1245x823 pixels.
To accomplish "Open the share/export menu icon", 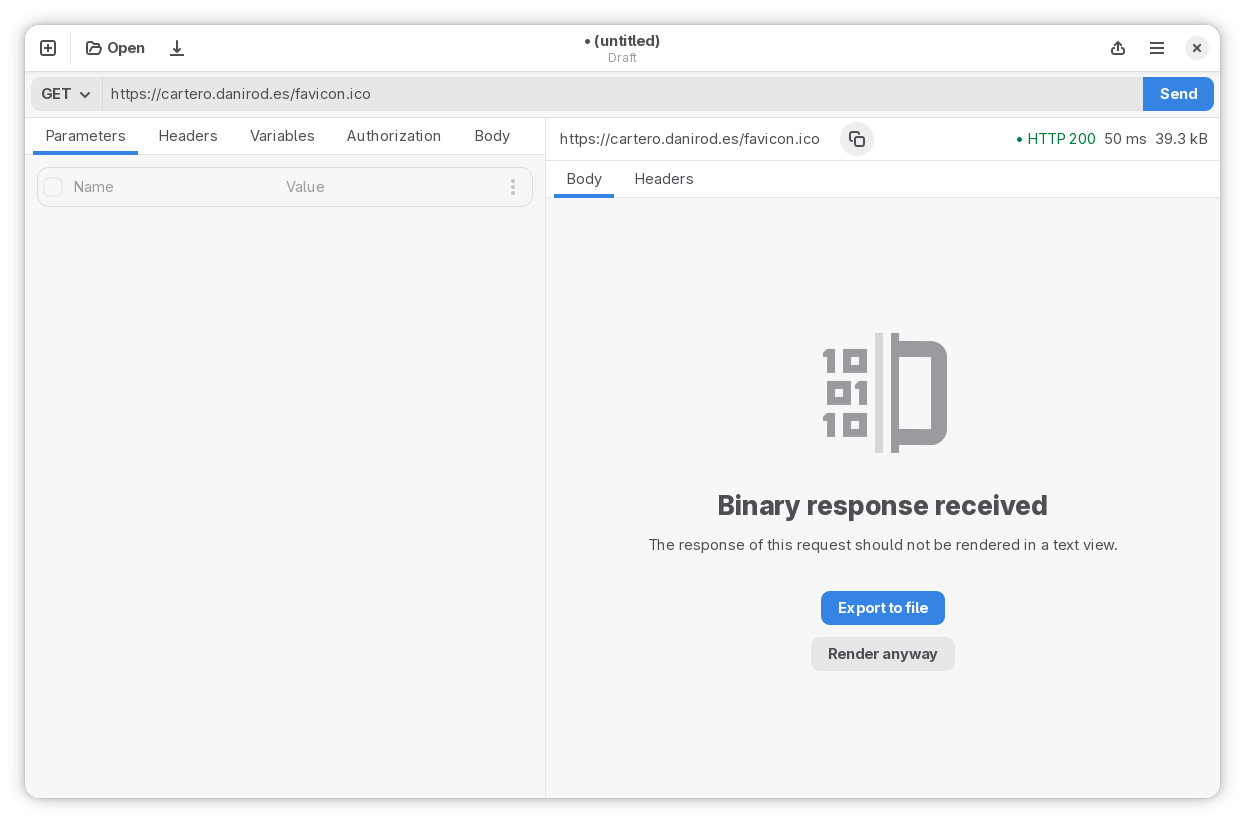I will point(1117,47).
